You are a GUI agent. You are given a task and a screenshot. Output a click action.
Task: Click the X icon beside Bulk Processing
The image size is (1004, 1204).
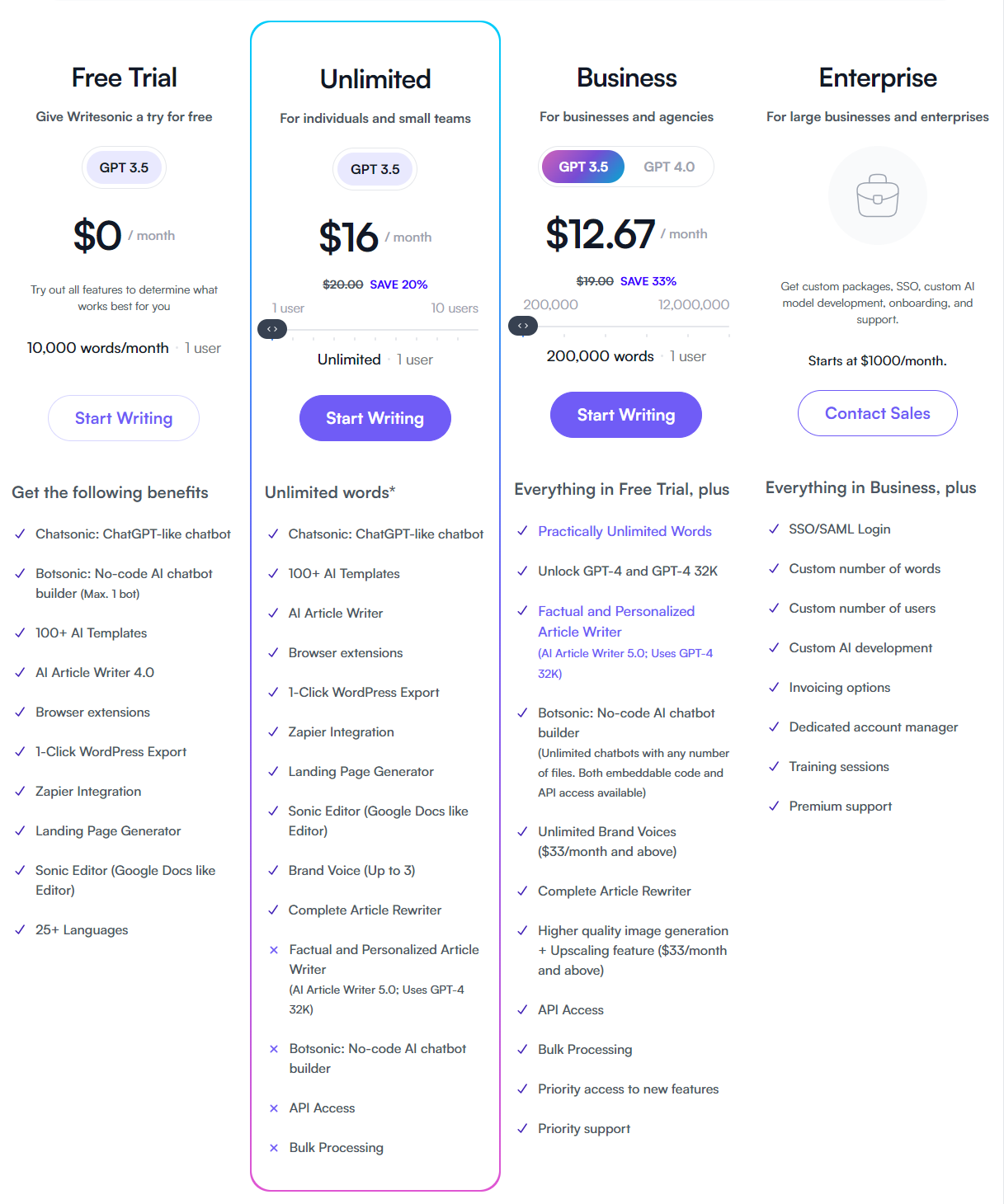(274, 1148)
